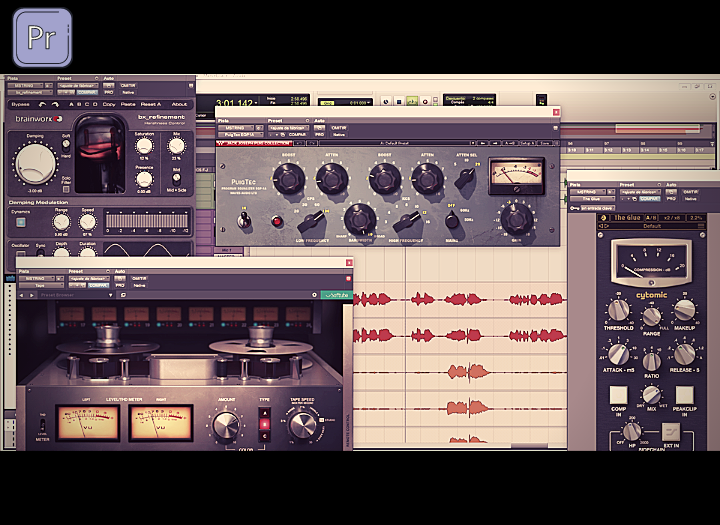Open Default preset selector on The Glue
The width and height of the screenshot is (720, 525).
(x=652, y=226)
